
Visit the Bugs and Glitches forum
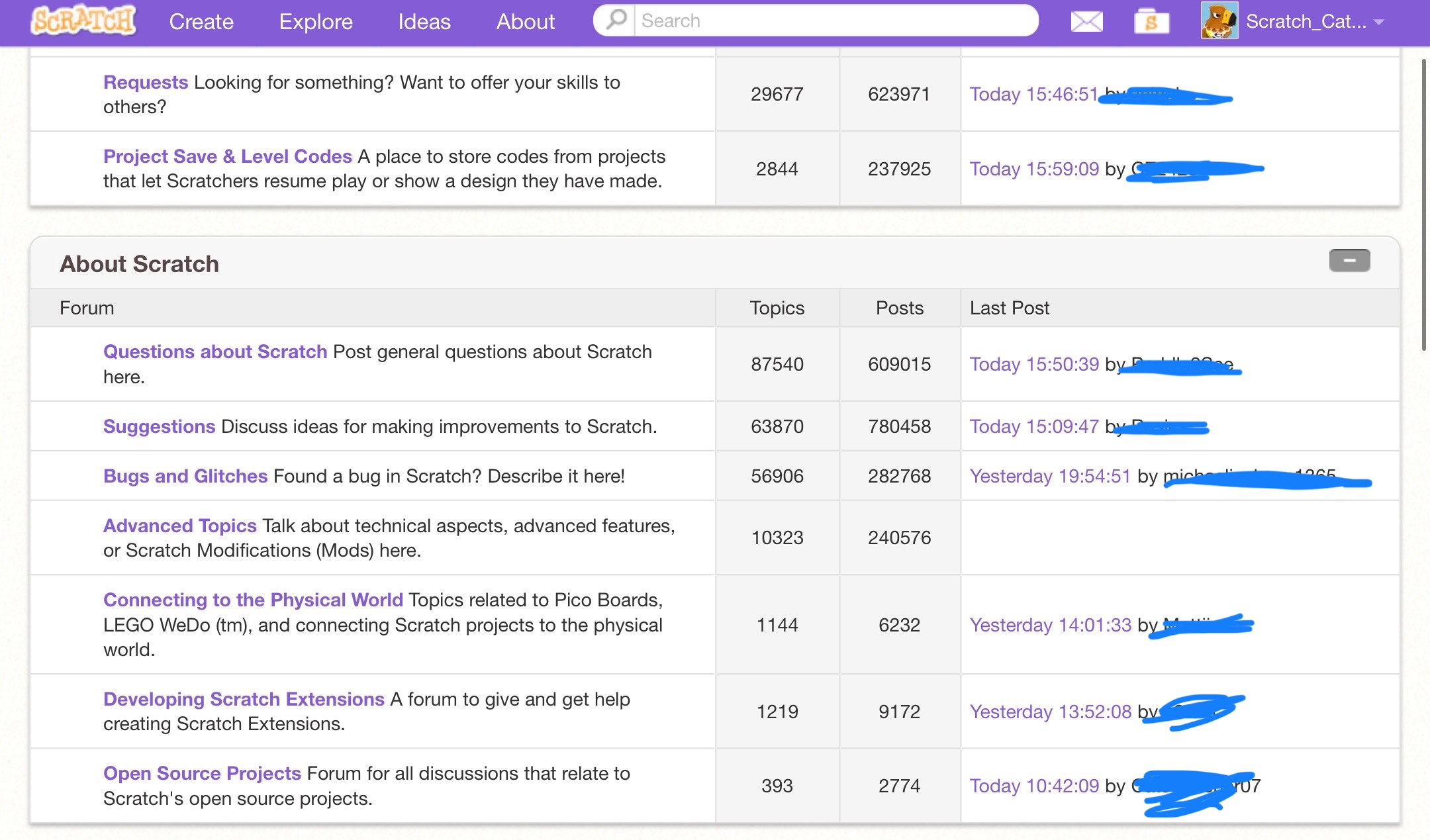tap(185, 475)
